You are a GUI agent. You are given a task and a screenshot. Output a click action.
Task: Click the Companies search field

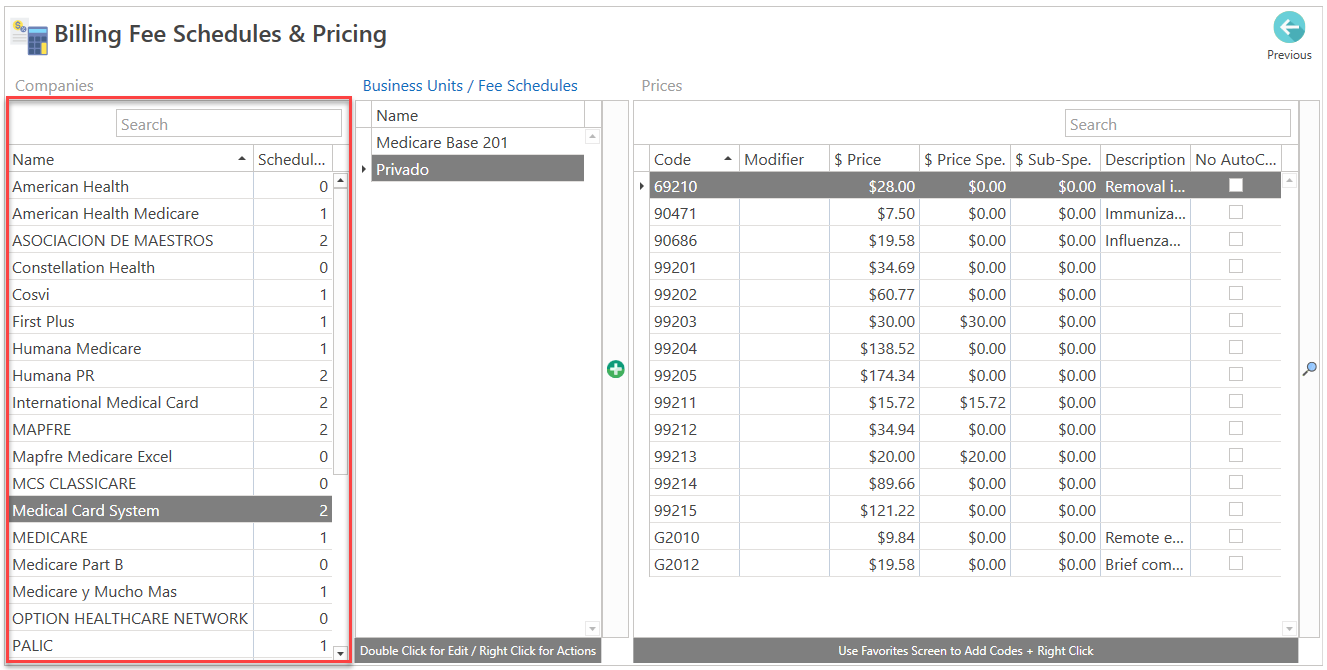point(229,124)
